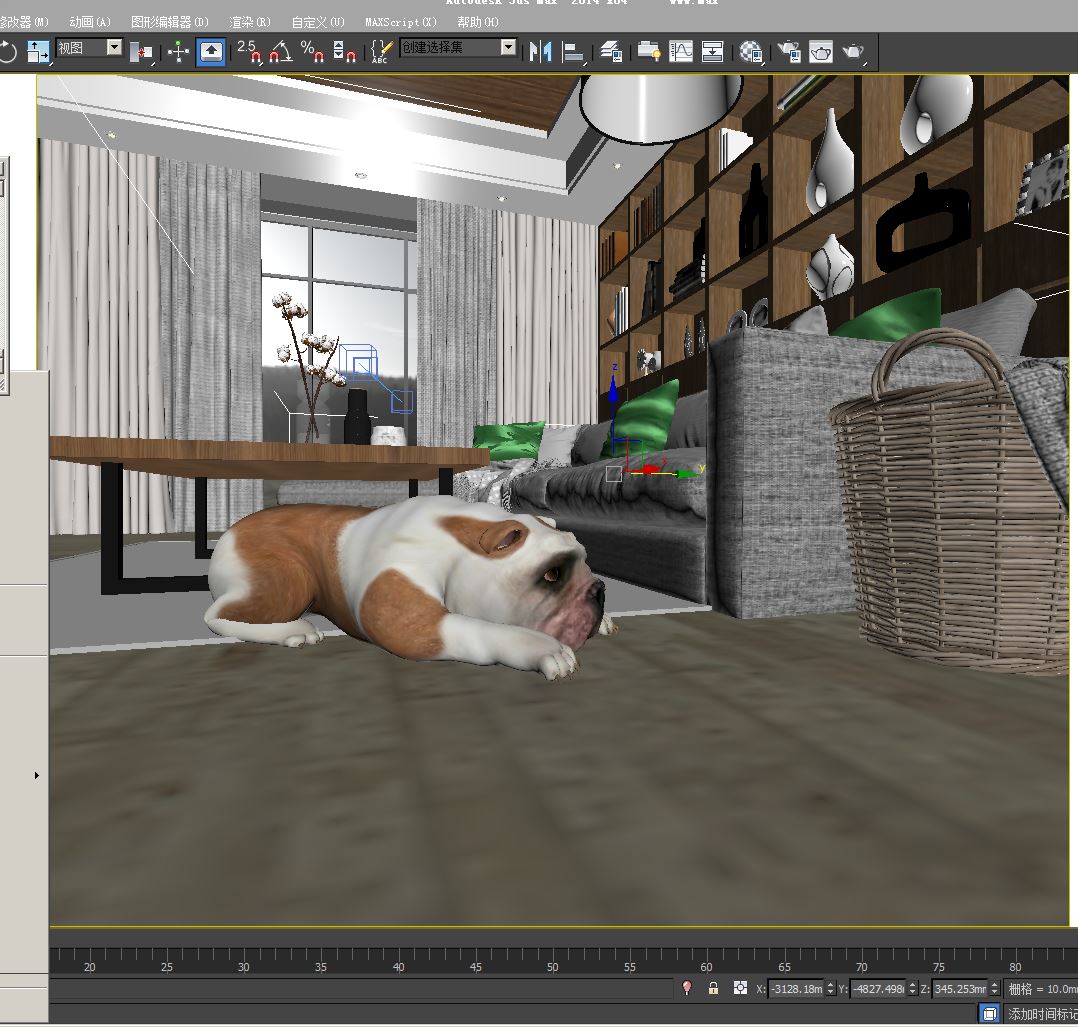Expand the left panel arrow

tap(37, 775)
